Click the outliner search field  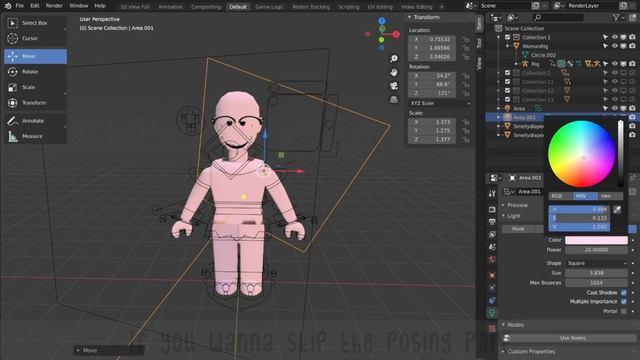(x=558, y=17)
